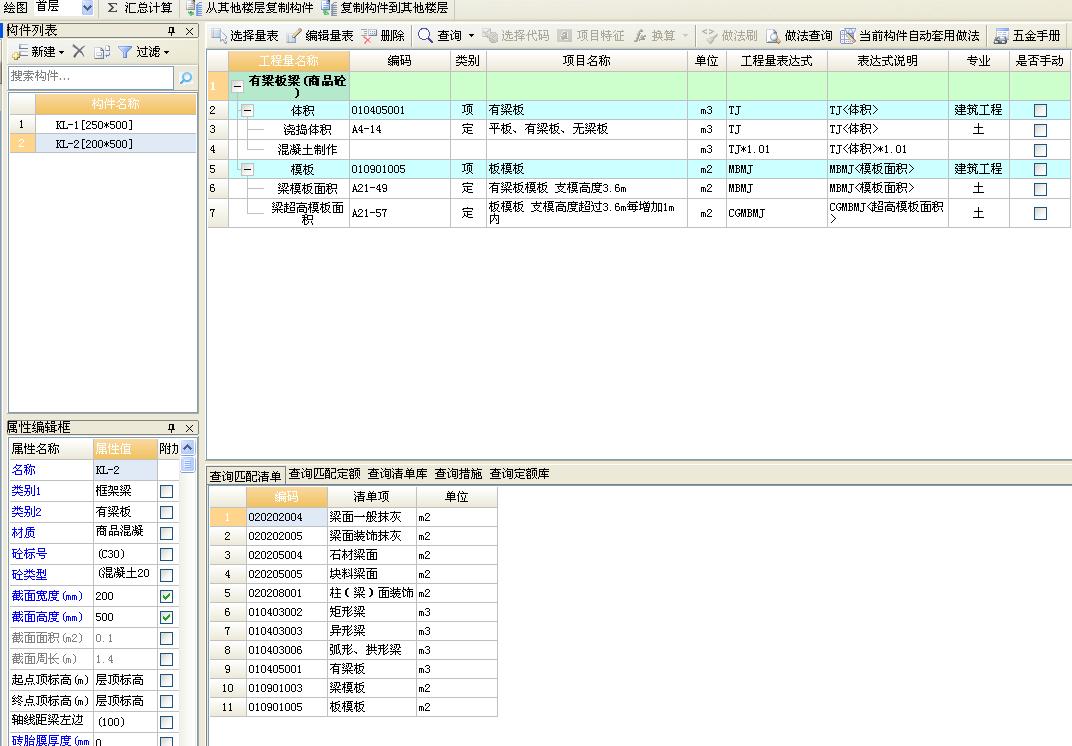
Task: Click the 名称 value field KL-2
Action: [125, 470]
